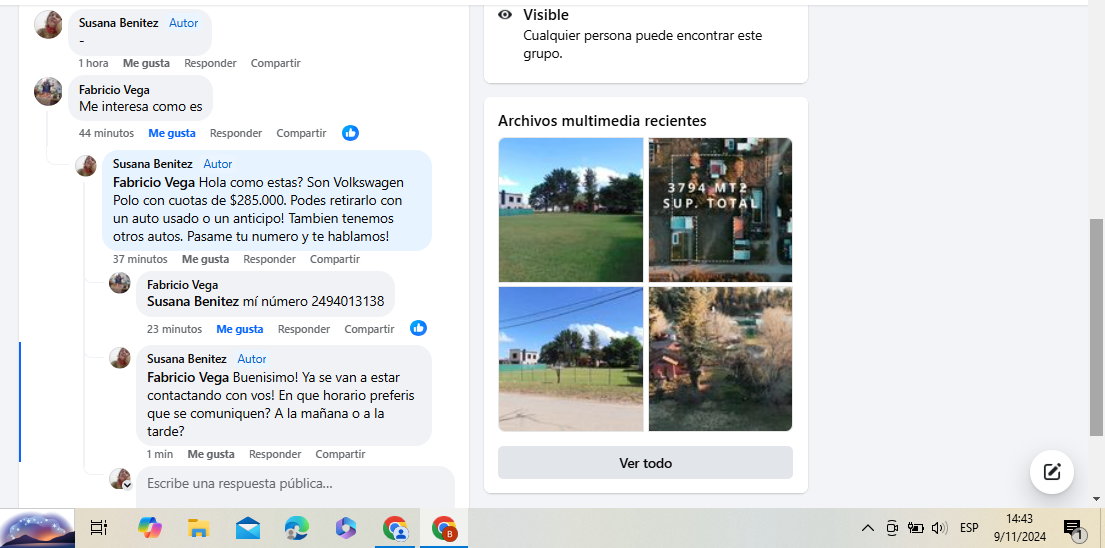Expand hidden system tray icons chevron

pyautogui.click(x=867, y=528)
